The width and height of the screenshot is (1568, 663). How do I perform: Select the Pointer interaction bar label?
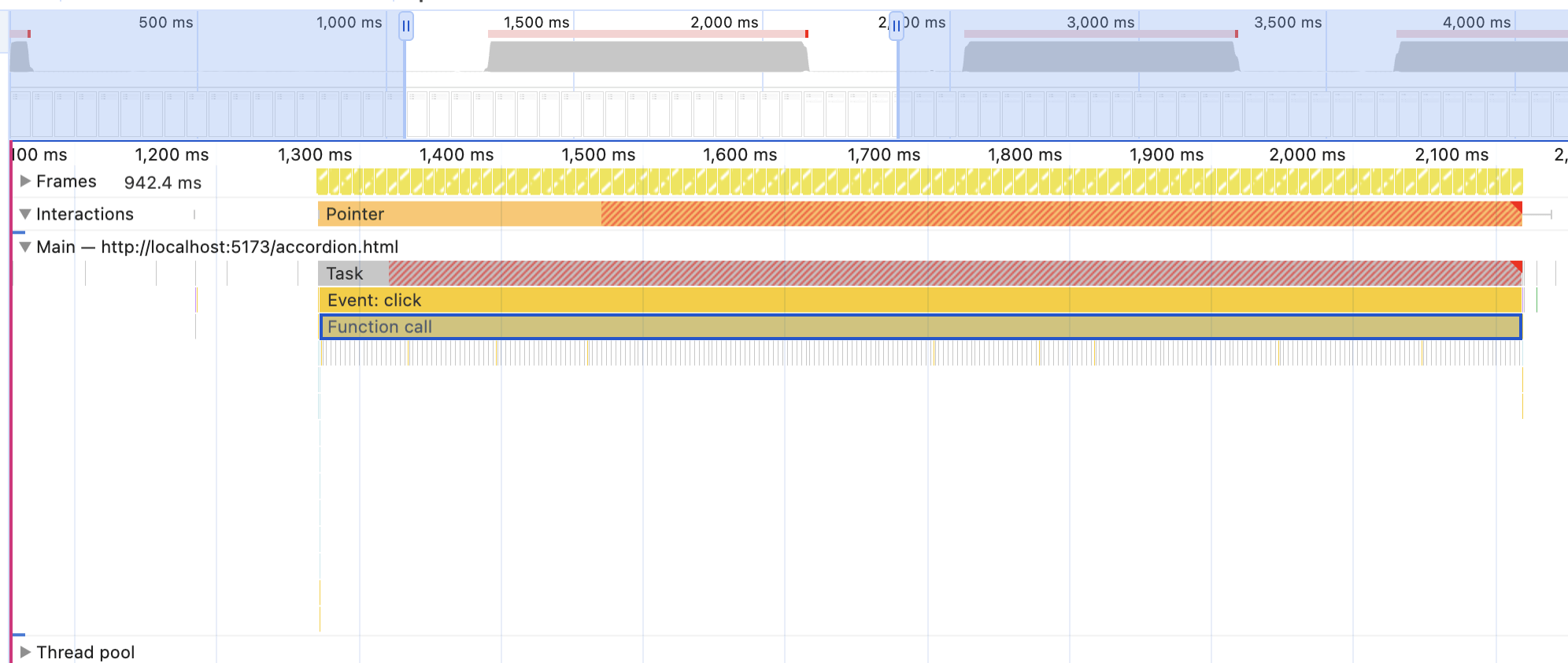coord(355,214)
